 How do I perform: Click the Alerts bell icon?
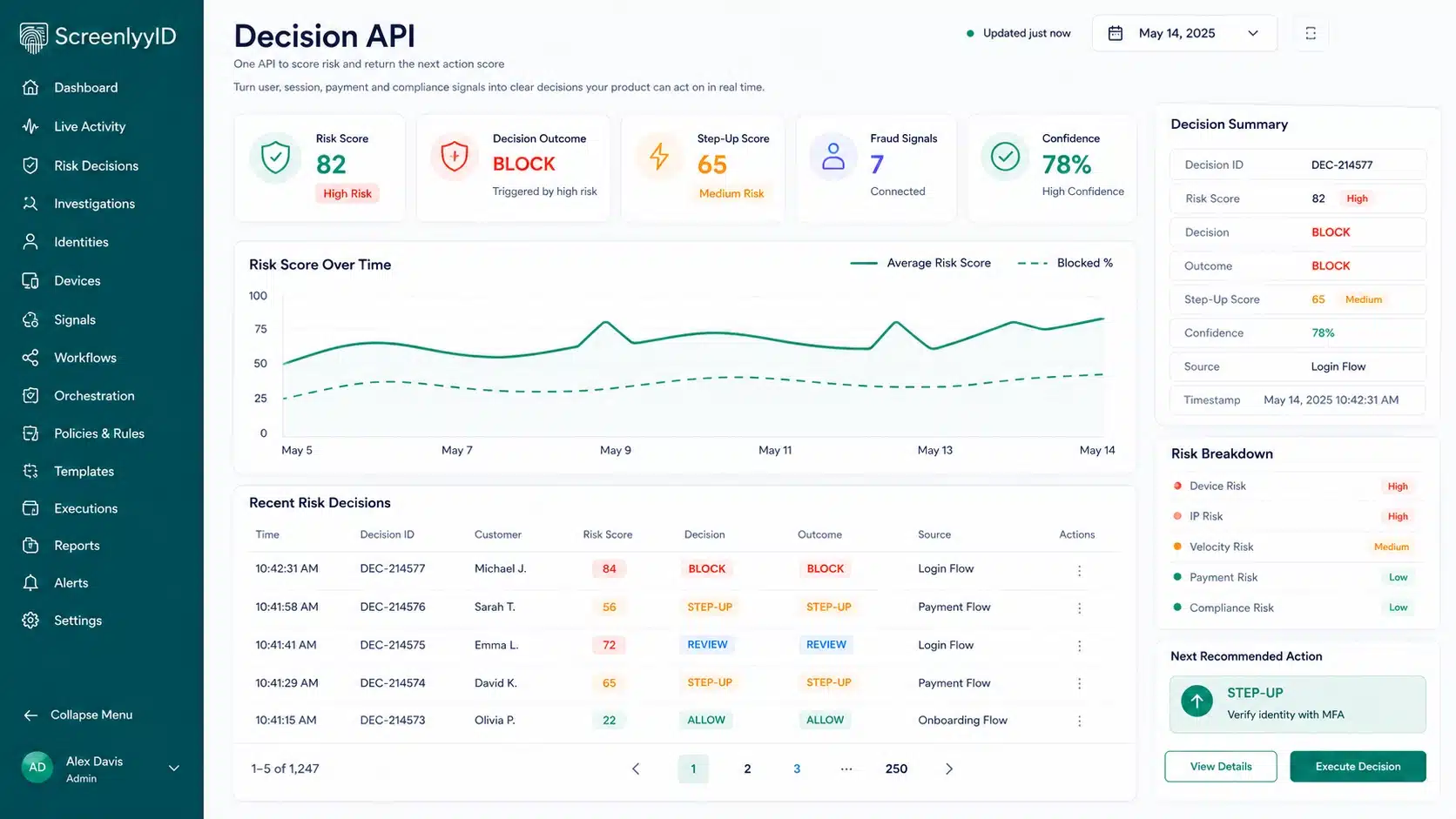click(30, 583)
